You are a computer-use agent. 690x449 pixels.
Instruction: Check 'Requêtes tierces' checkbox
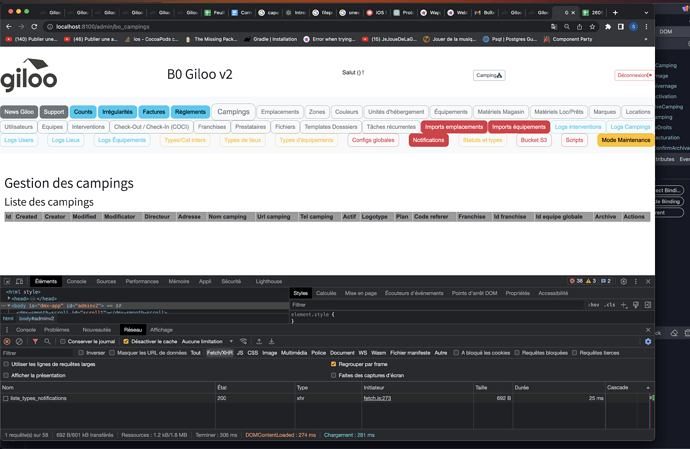coord(574,353)
